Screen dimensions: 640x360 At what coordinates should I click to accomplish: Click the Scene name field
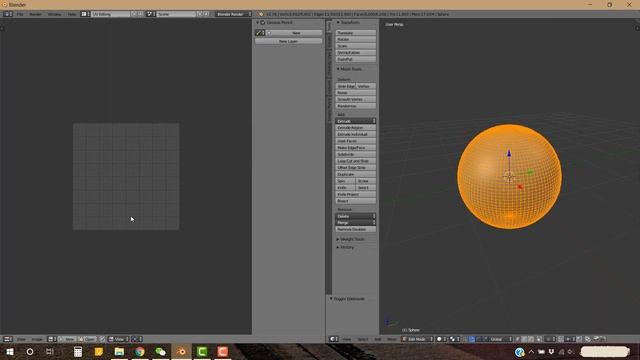176,14
